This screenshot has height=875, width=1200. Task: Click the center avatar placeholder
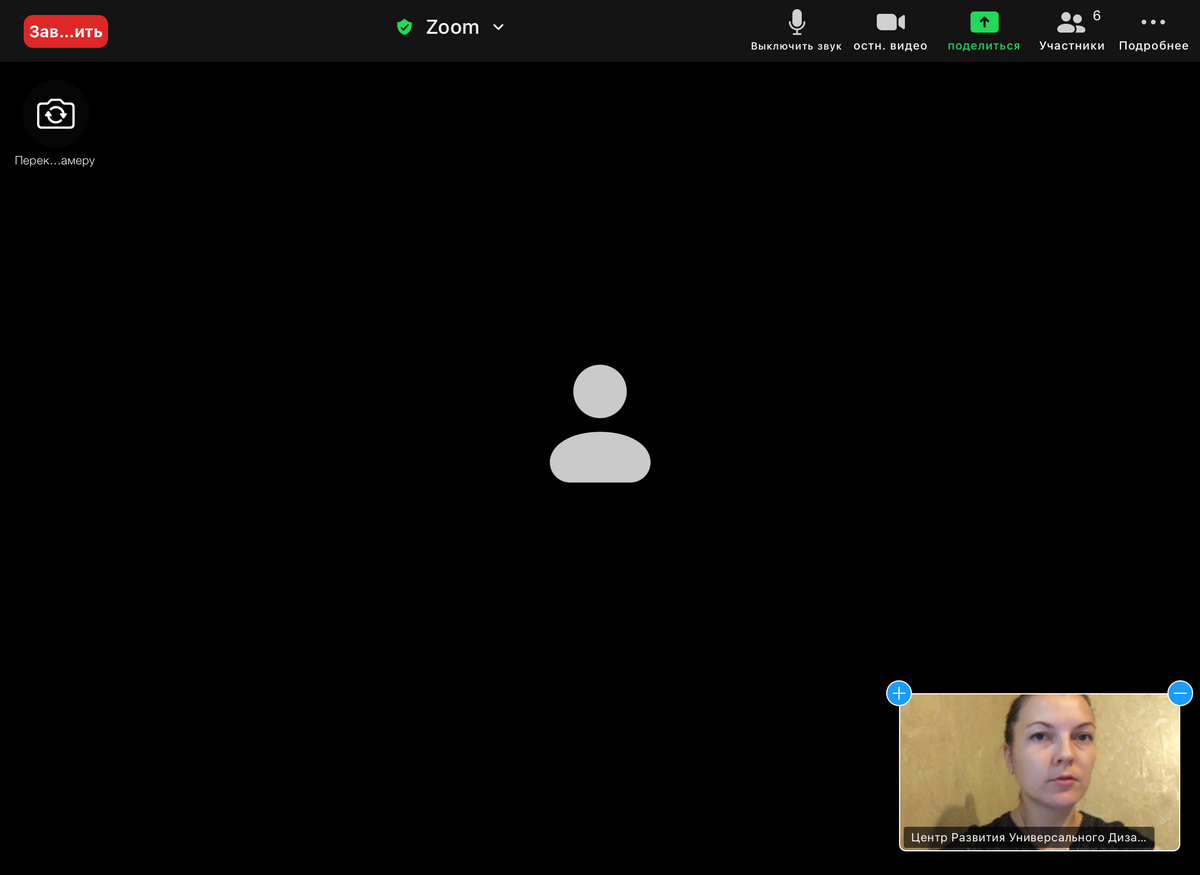click(x=600, y=423)
